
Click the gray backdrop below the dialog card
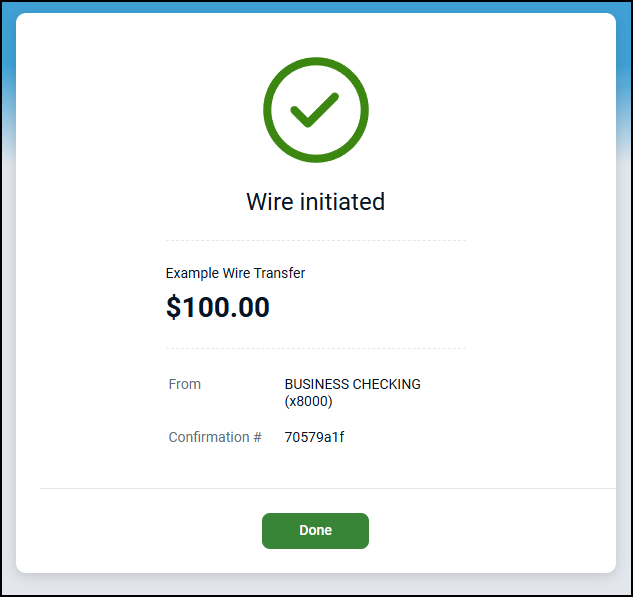[x=315, y=584]
